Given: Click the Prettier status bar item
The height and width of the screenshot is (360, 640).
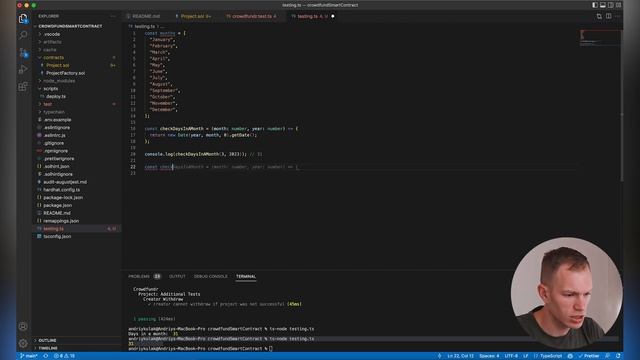Looking at the screenshot, I should (x=589, y=356).
